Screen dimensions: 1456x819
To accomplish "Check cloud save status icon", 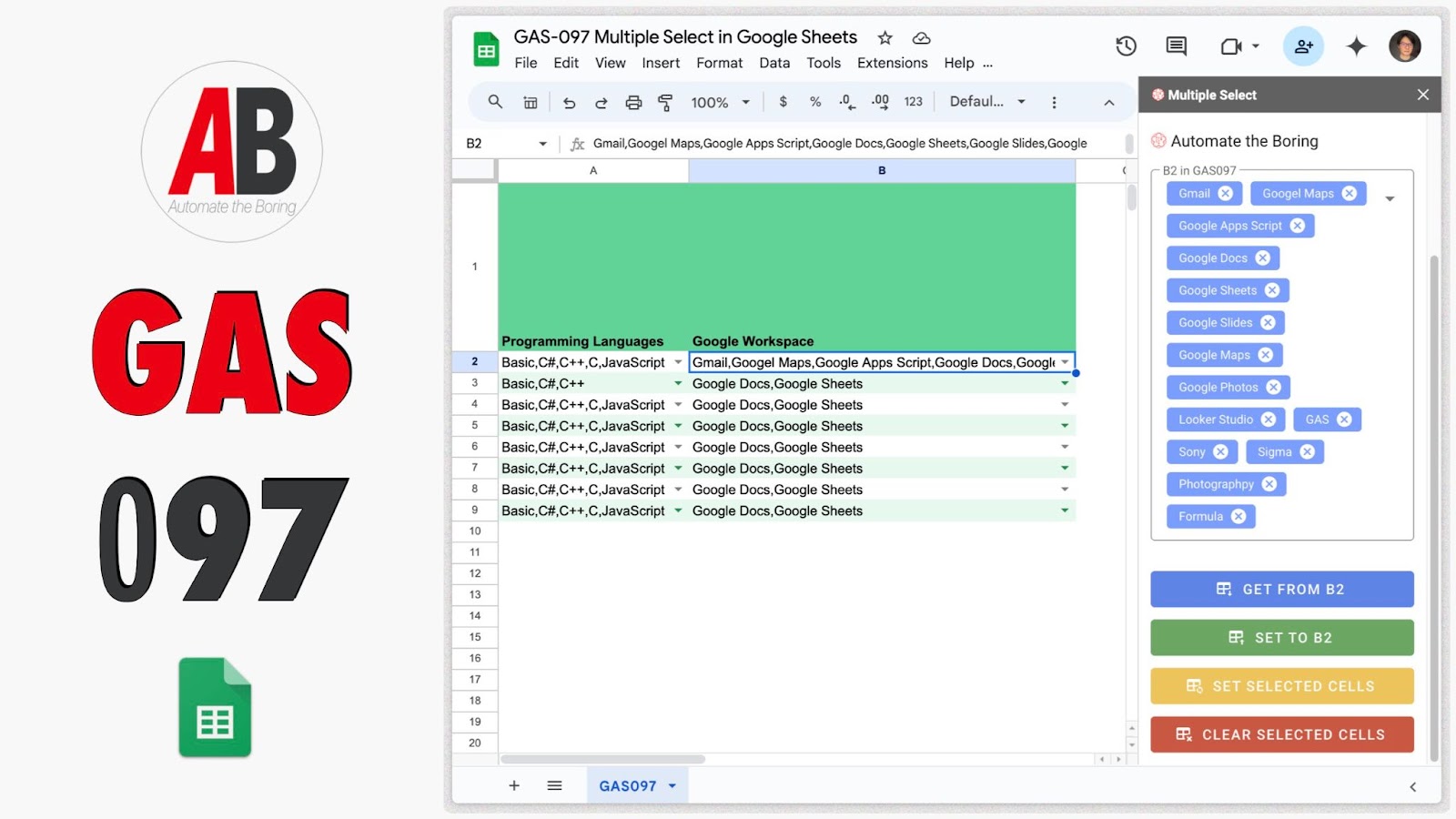I will click(x=921, y=37).
